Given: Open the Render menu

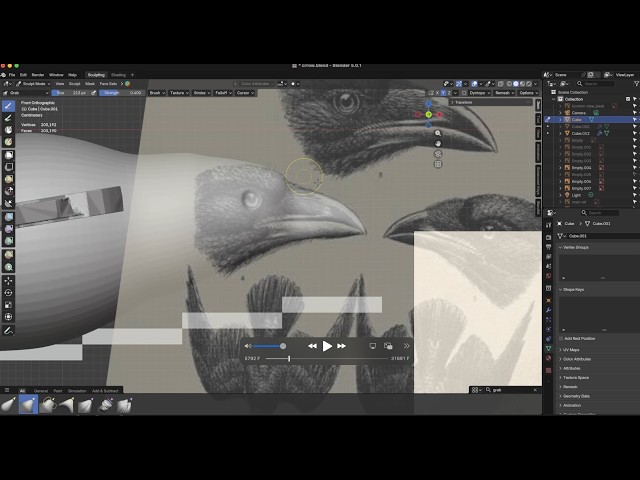Looking at the screenshot, I should (38, 75).
